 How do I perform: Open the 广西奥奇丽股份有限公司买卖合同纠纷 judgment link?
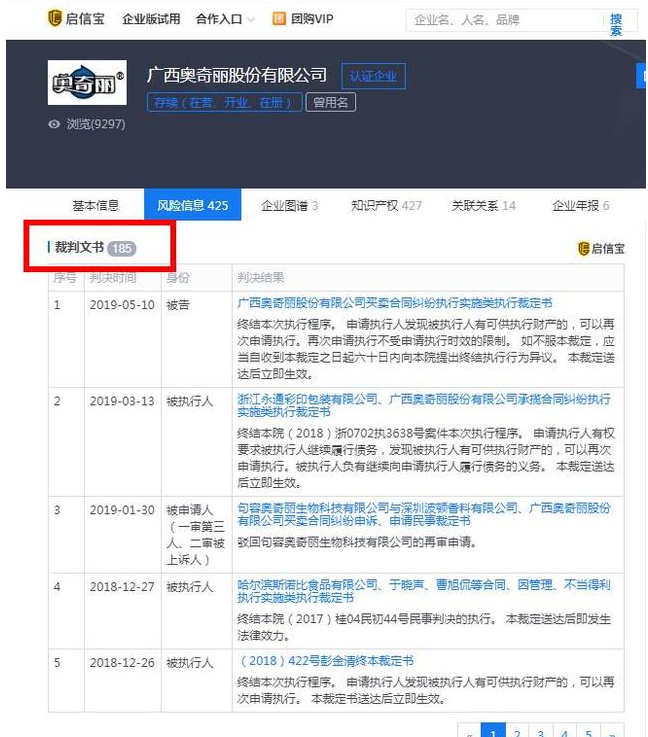click(x=395, y=303)
